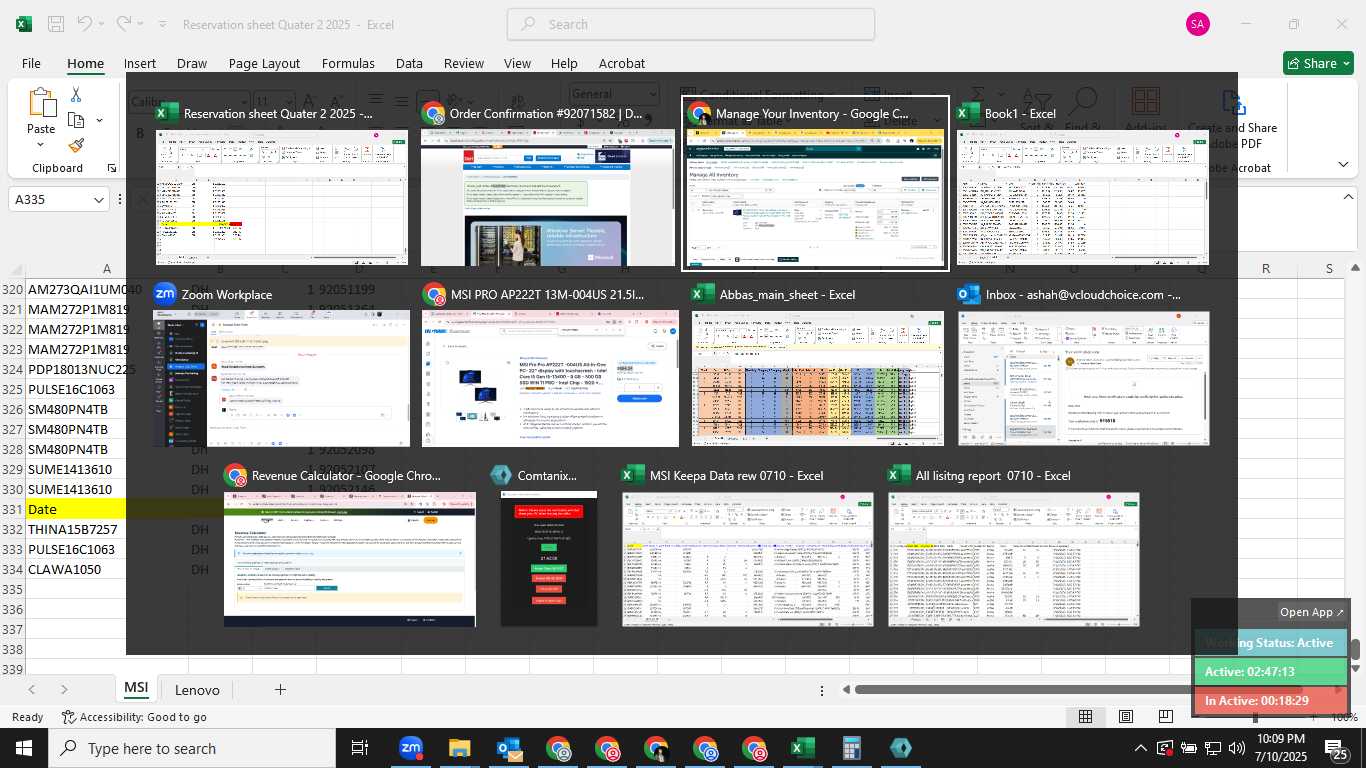1366x768 pixels.
Task: Open the Name Box dropdown arrow
Action: pyautogui.click(x=98, y=200)
